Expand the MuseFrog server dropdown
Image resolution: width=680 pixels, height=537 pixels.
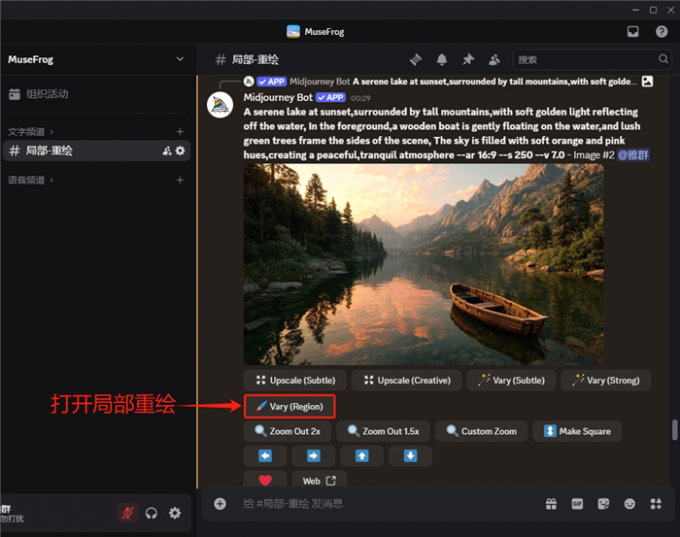[x=180, y=59]
